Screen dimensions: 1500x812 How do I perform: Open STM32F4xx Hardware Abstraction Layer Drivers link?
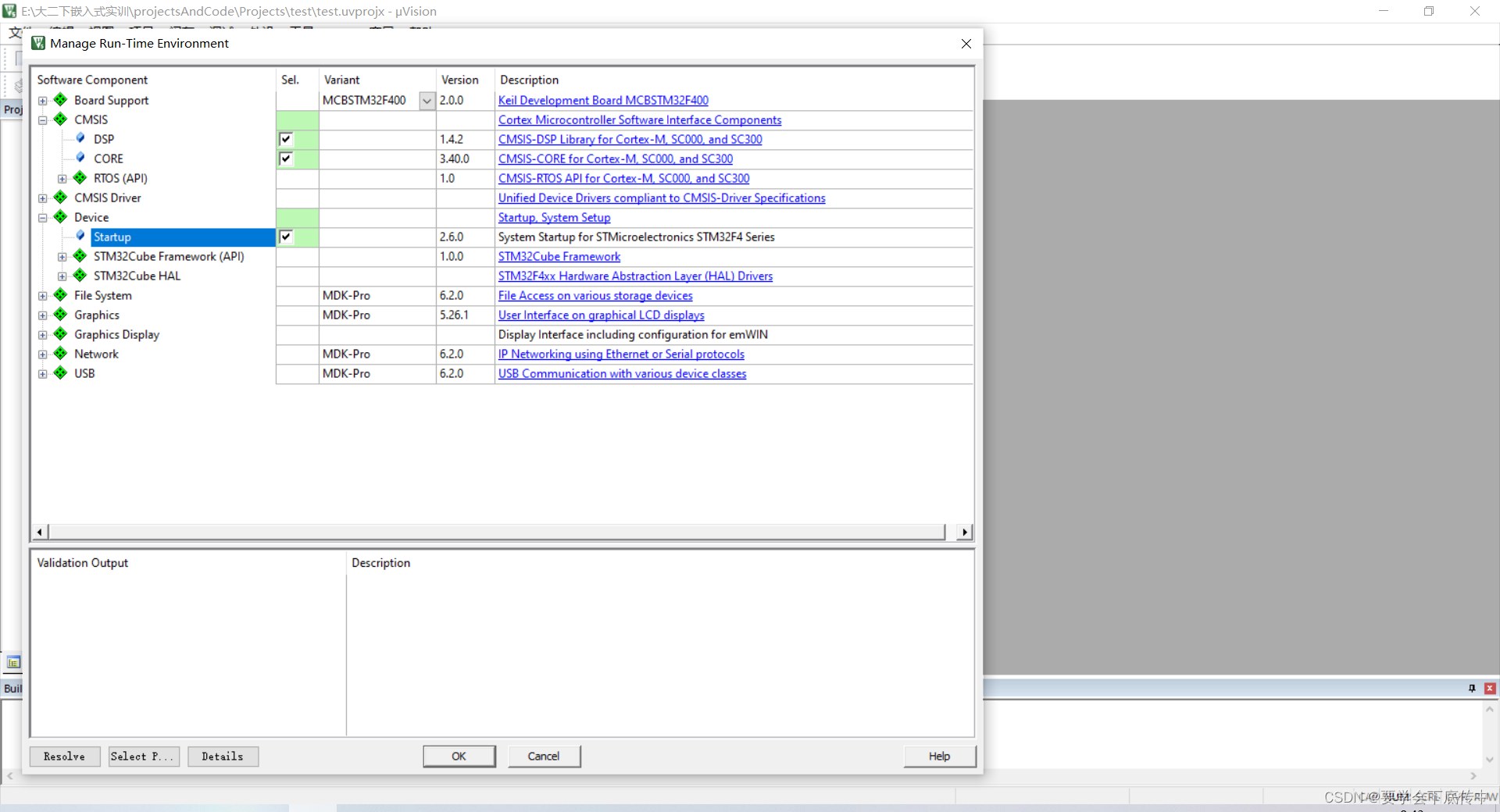point(636,276)
